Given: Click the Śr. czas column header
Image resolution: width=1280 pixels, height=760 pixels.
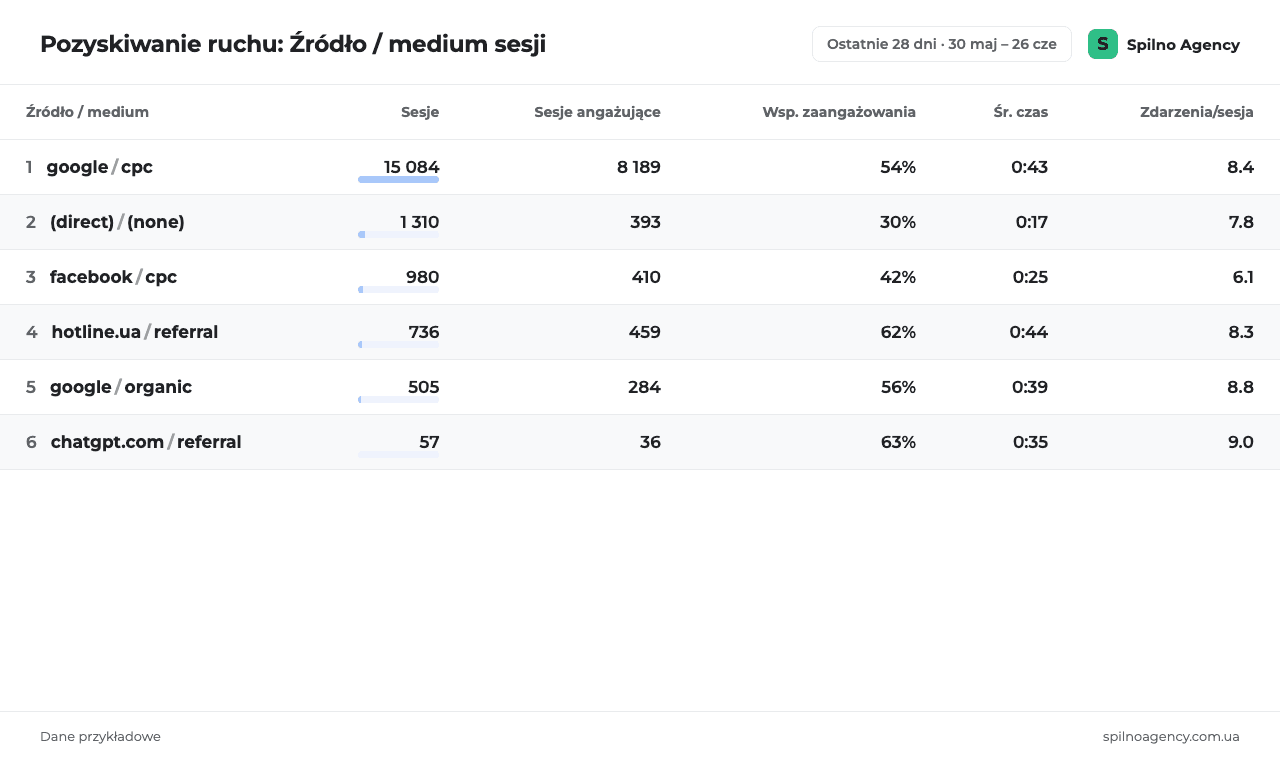Looking at the screenshot, I should (x=1021, y=112).
